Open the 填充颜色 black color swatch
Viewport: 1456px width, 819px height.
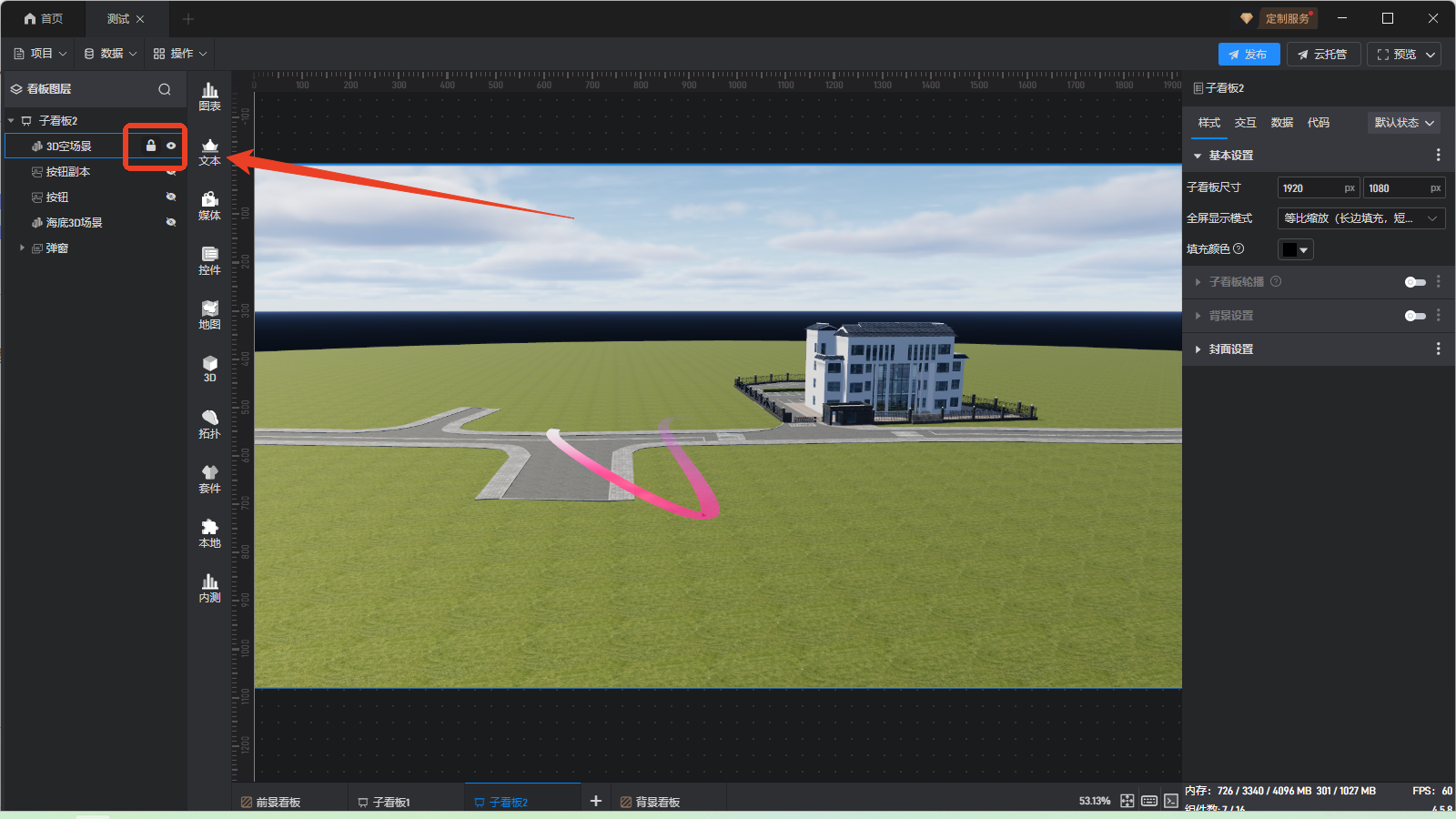(1295, 249)
